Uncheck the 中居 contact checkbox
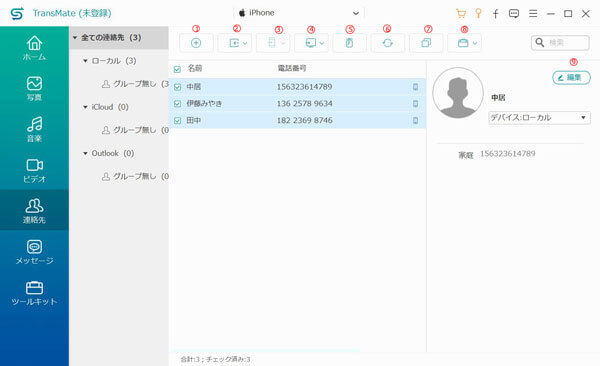Image resolution: width=600 pixels, height=366 pixels. [x=178, y=87]
